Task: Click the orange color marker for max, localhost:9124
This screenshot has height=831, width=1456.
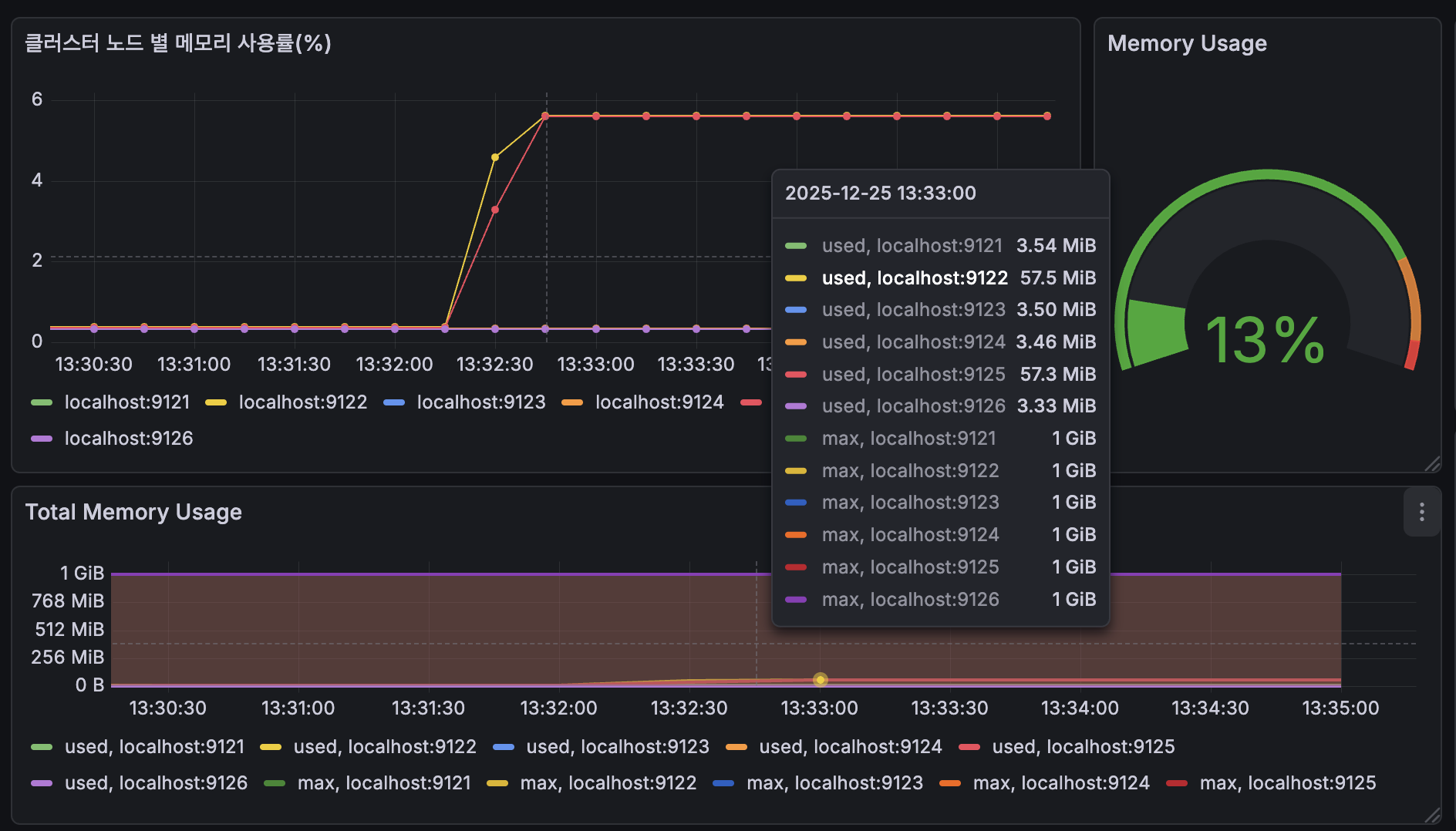Action: (x=950, y=783)
